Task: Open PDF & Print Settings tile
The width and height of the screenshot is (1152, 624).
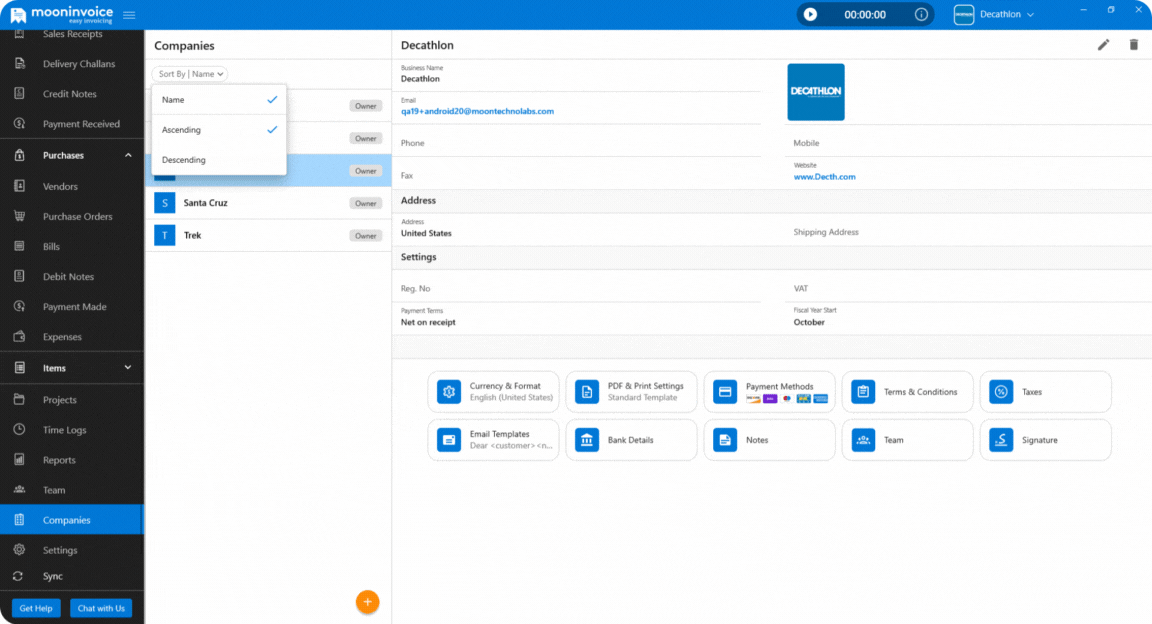Action: point(631,392)
